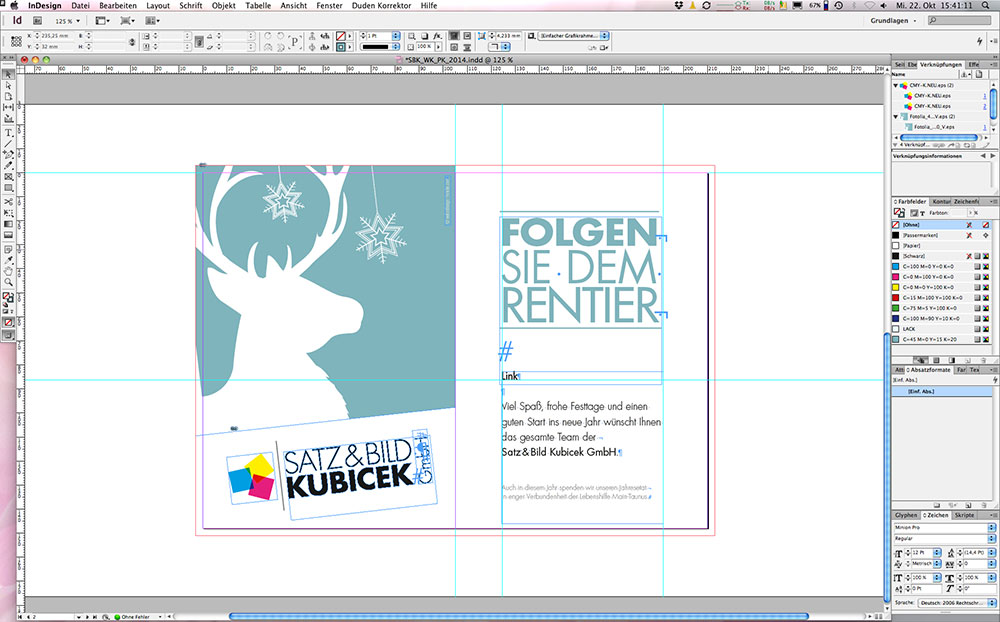This screenshot has height=622, width=1000.
Task: Select the [Einf. Abs.] paragraph style
Action: pos(922,392)
